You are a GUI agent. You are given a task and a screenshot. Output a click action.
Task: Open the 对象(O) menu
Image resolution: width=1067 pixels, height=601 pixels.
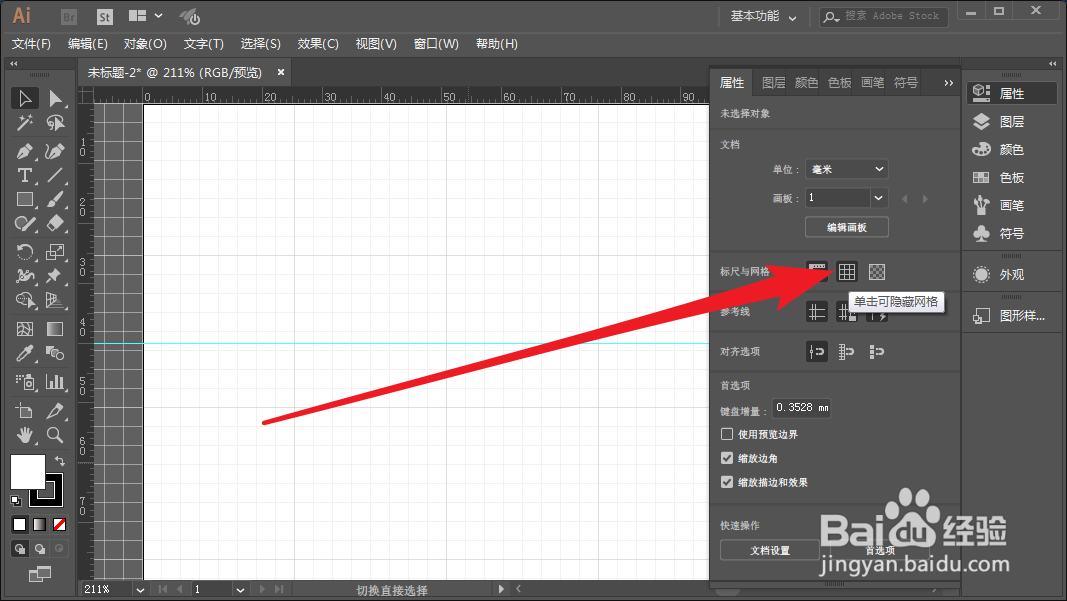145,44
